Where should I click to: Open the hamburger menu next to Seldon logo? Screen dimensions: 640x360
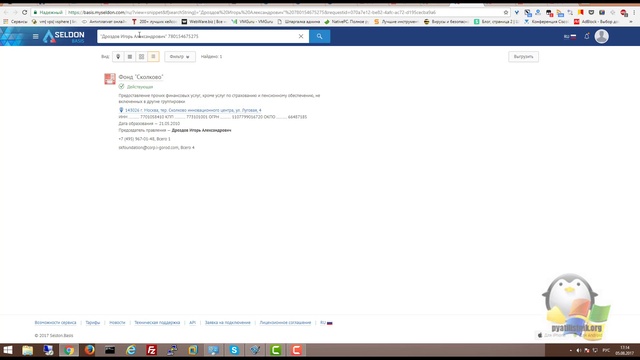pyautogui.click(x=36, y=36)
